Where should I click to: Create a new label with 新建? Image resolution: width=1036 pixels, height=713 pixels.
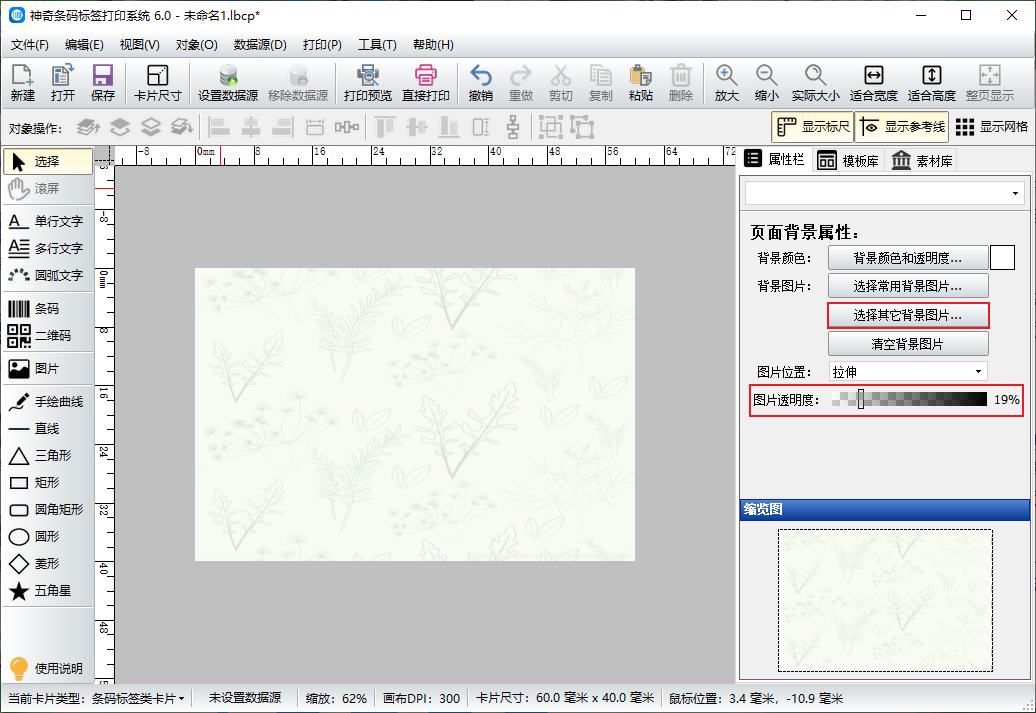click(x=22, y=83)
